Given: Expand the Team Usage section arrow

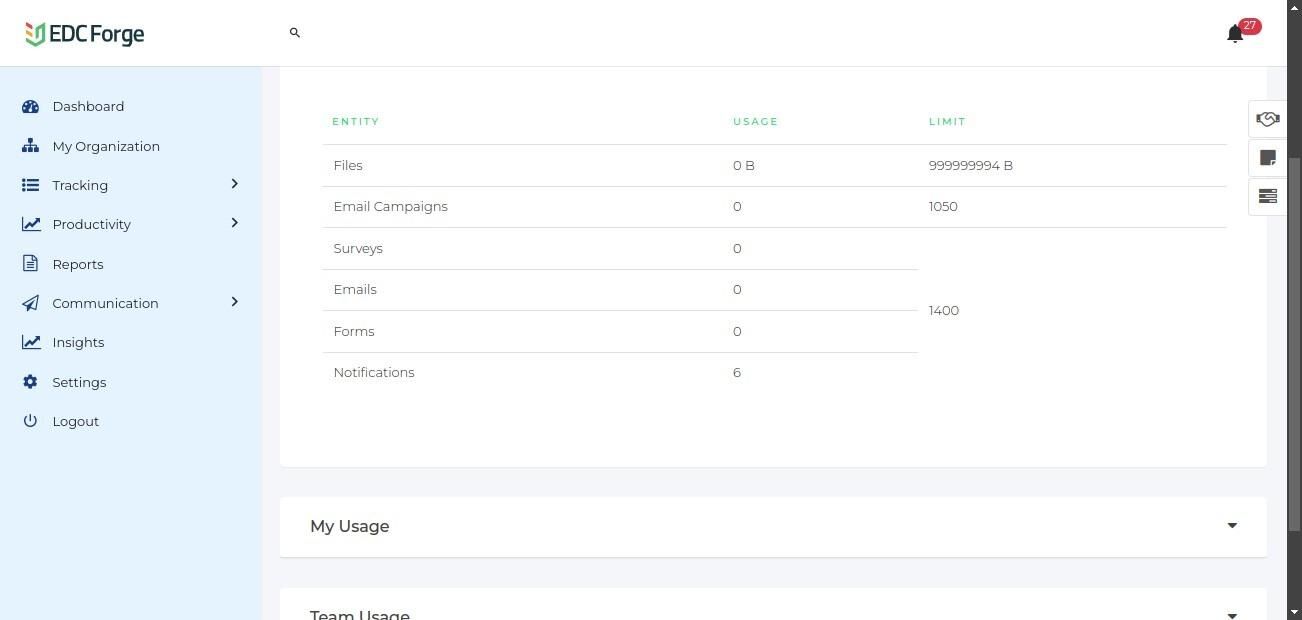Looking at the screenshot, I should click(1232, 614).
